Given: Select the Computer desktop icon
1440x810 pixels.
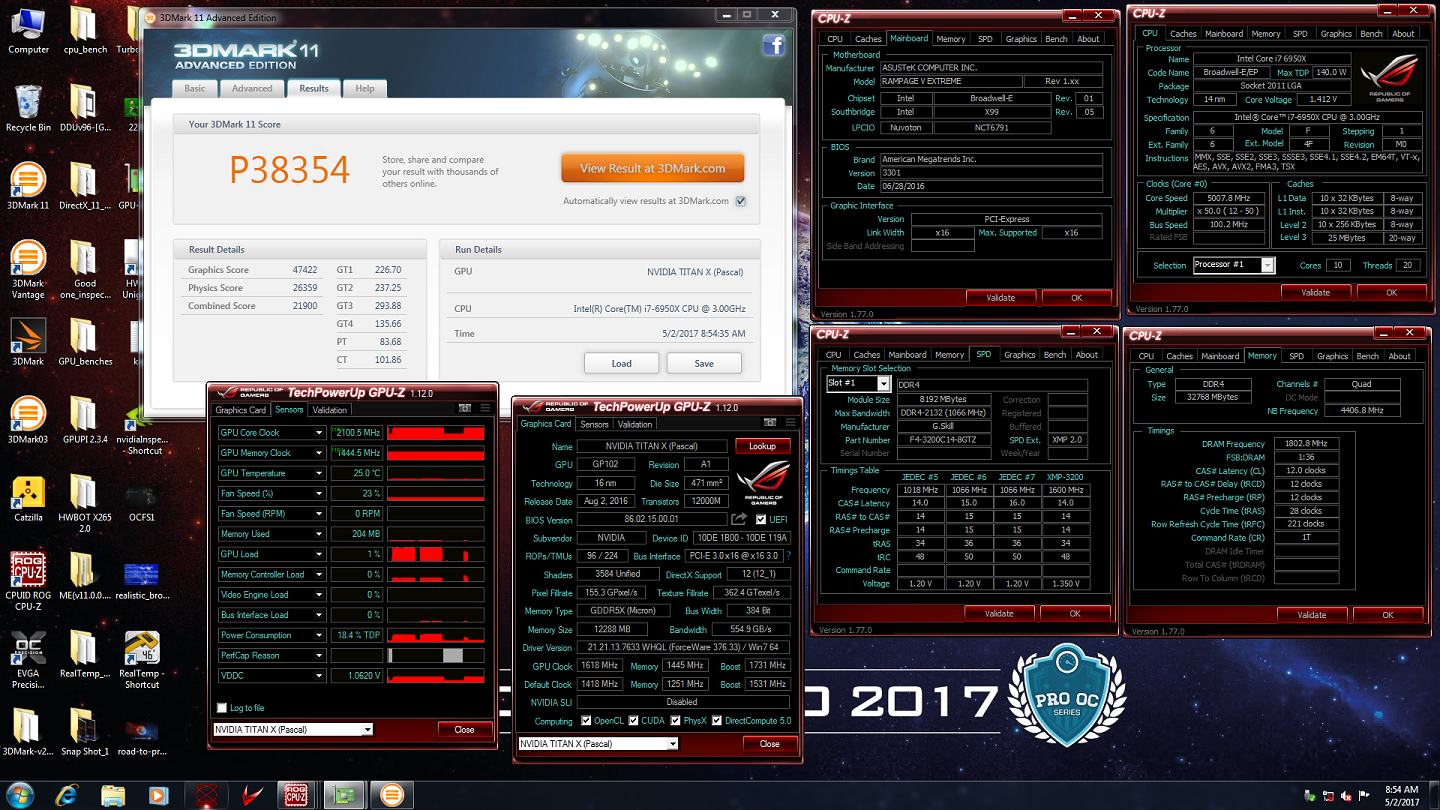Looking at the screenshot, I should coord(28,30).
